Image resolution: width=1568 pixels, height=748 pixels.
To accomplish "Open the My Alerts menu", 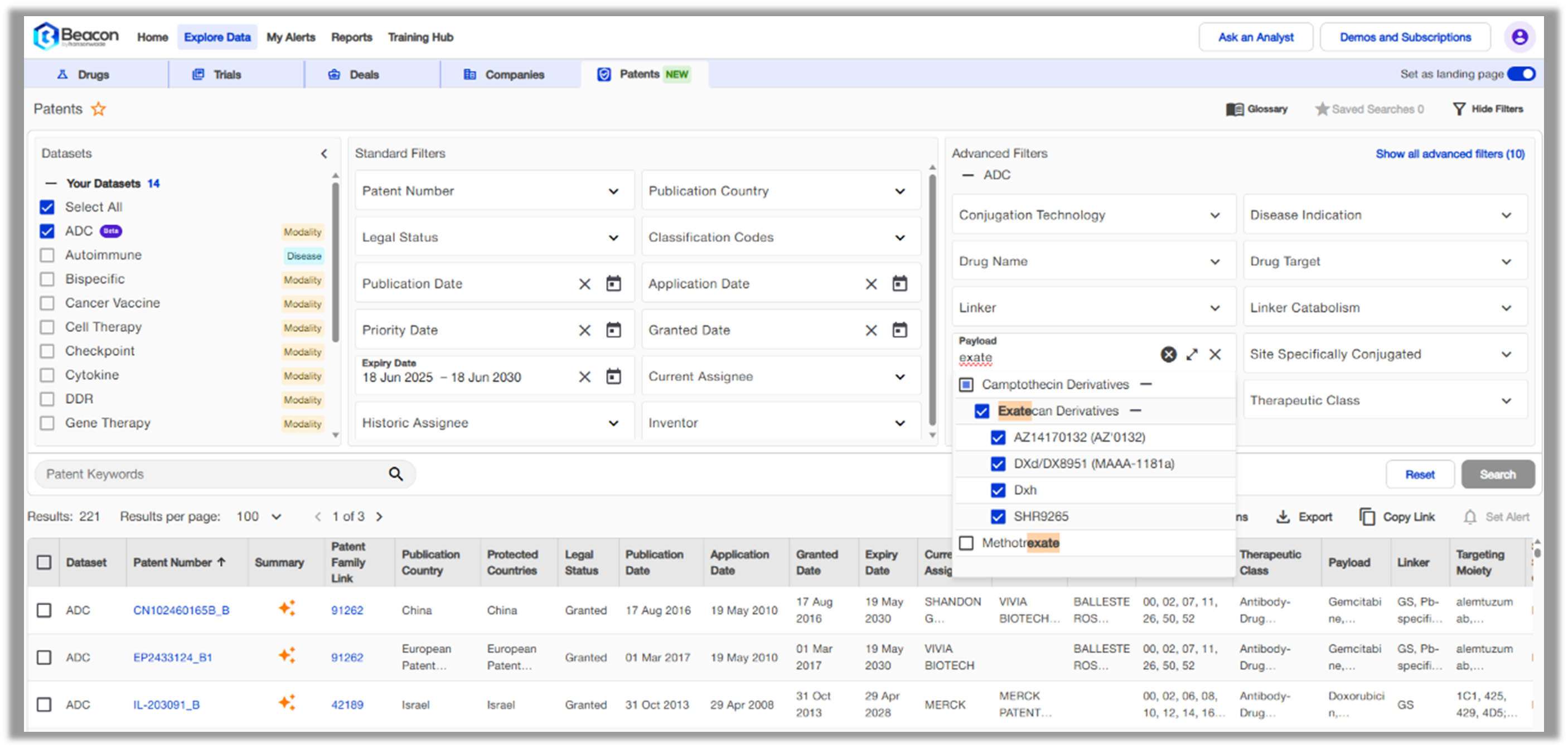I will tap(291, 37).
